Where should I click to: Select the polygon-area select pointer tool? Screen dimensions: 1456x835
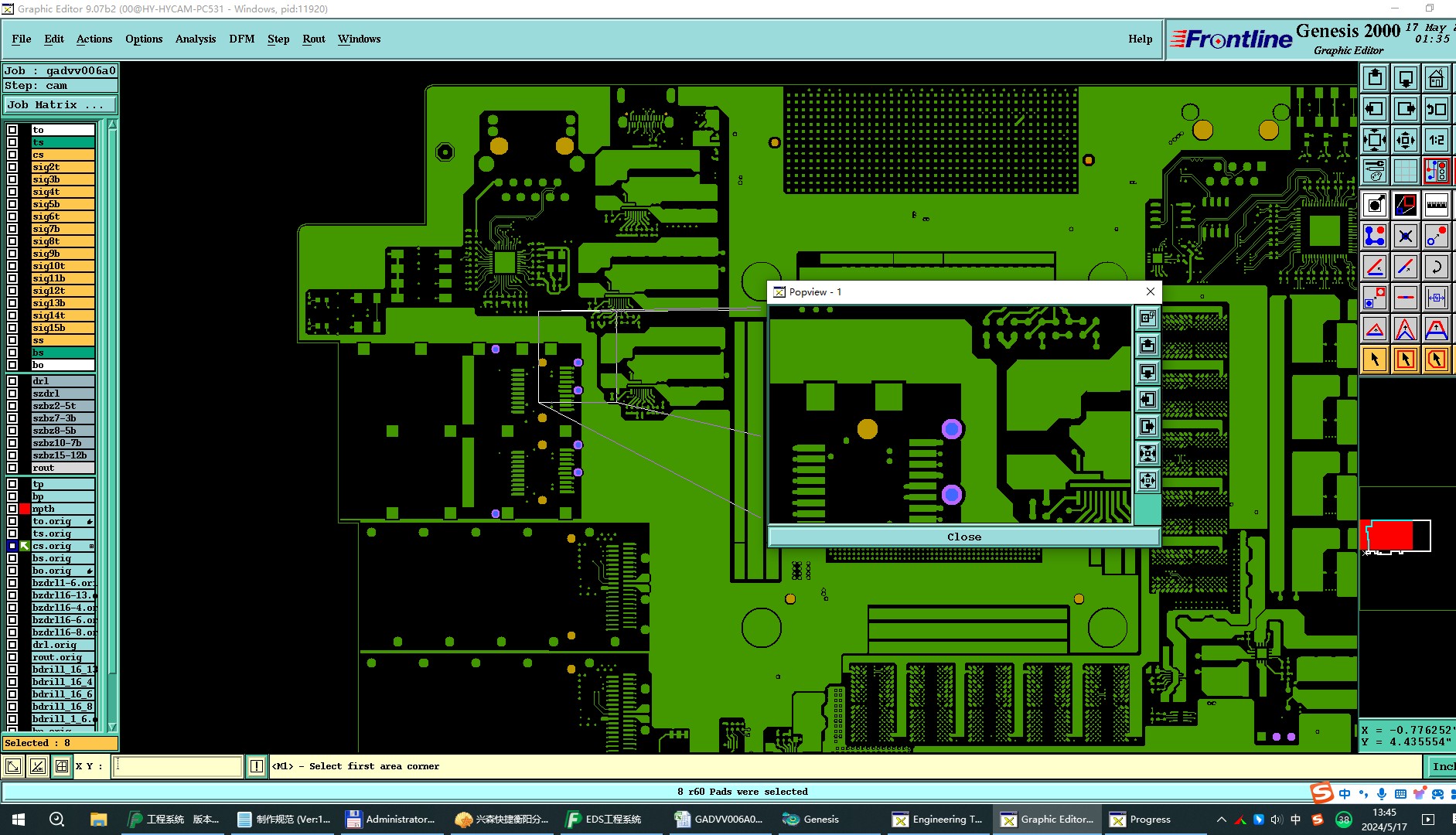point(1436,360)
